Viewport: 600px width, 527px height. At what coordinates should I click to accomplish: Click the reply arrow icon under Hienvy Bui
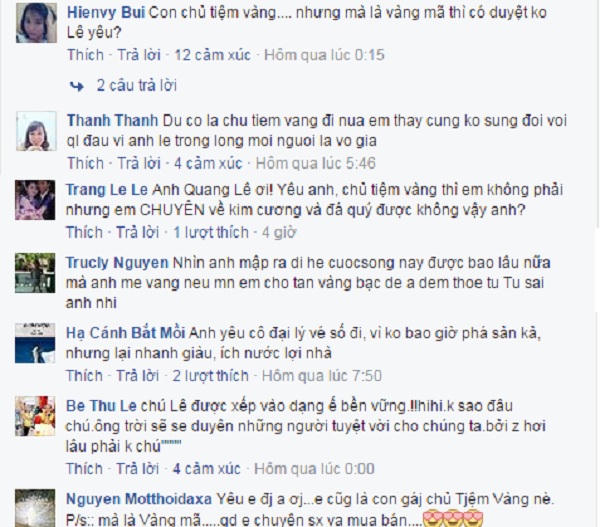click(x=77, y=86)
